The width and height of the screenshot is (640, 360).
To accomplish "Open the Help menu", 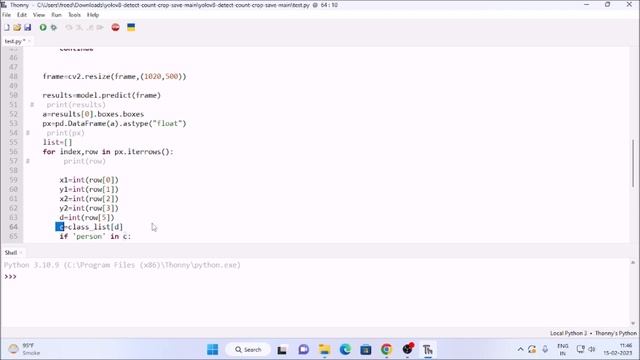I will (93, 15).
